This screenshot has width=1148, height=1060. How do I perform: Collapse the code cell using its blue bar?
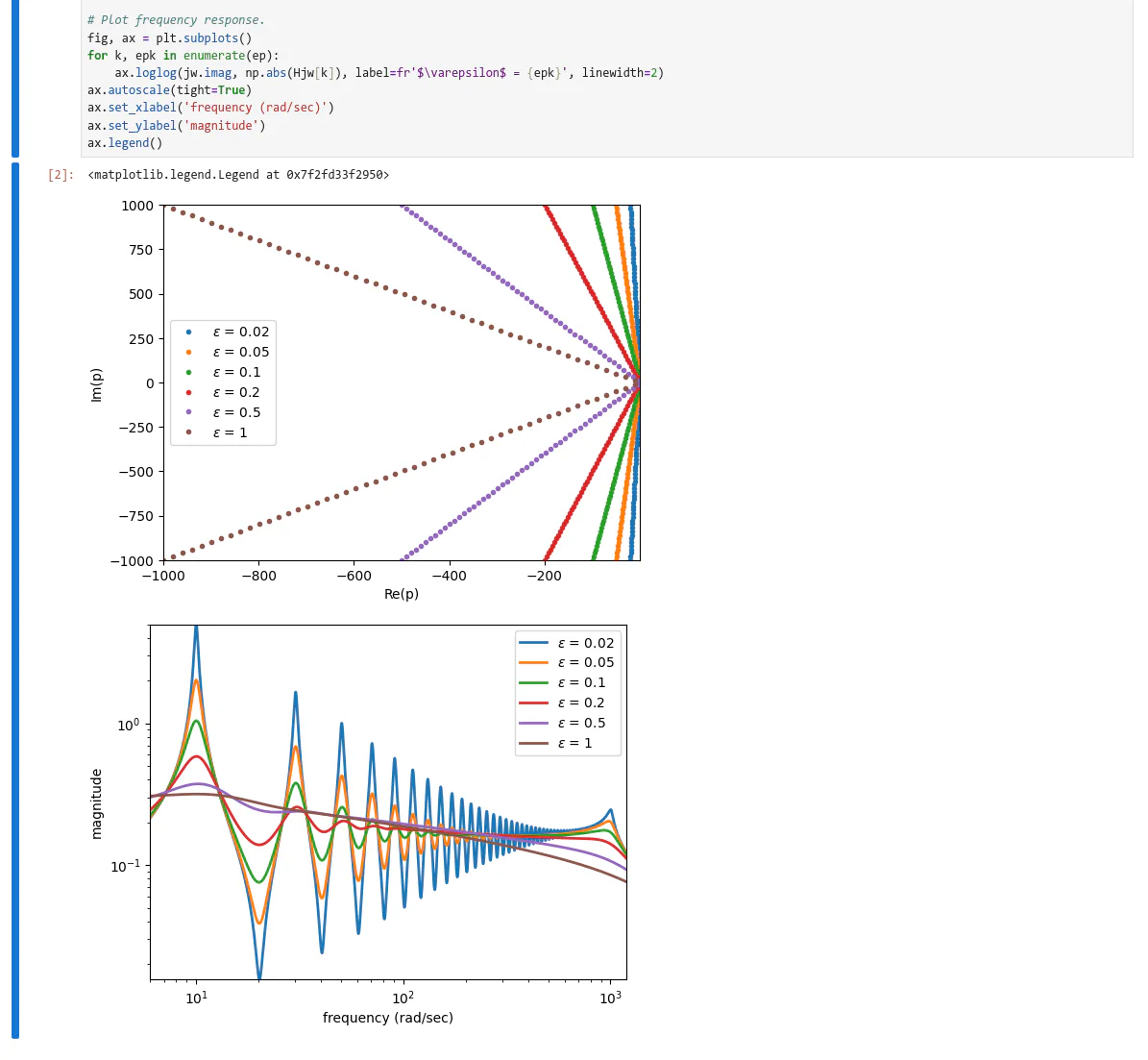click(14, 77)
